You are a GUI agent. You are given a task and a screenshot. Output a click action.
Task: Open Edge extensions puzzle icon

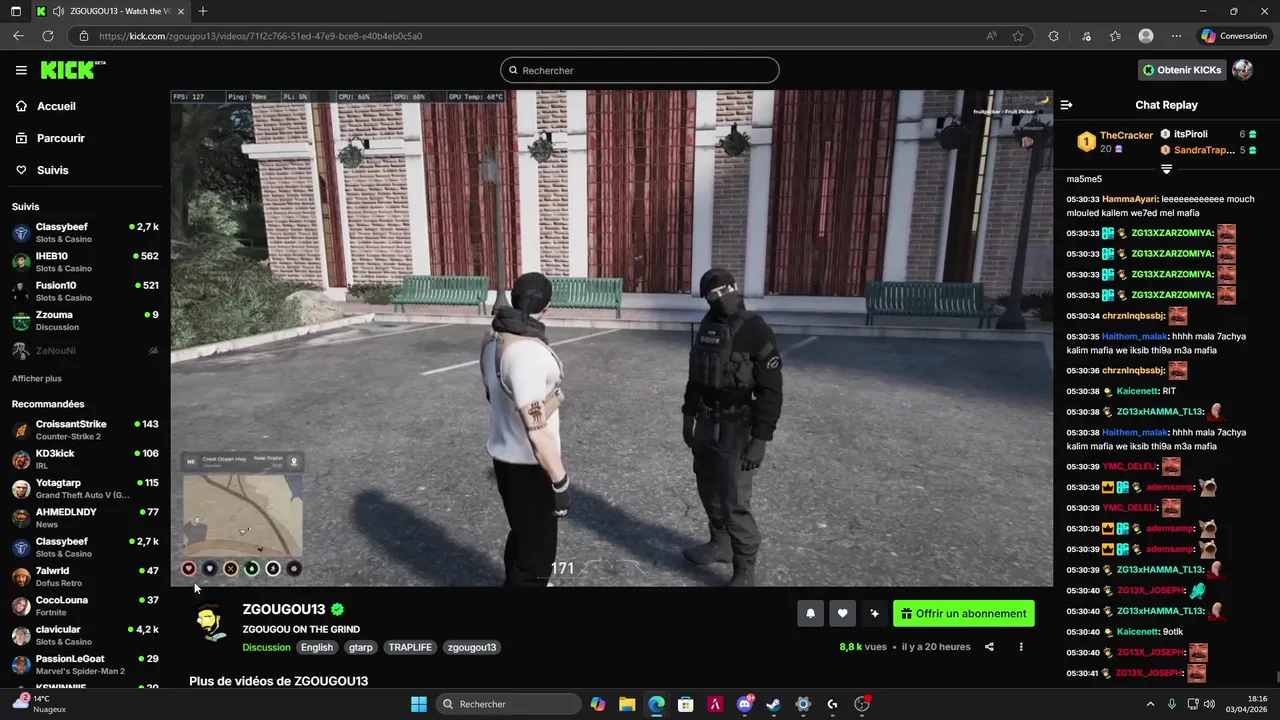(x=1053, y=36)
